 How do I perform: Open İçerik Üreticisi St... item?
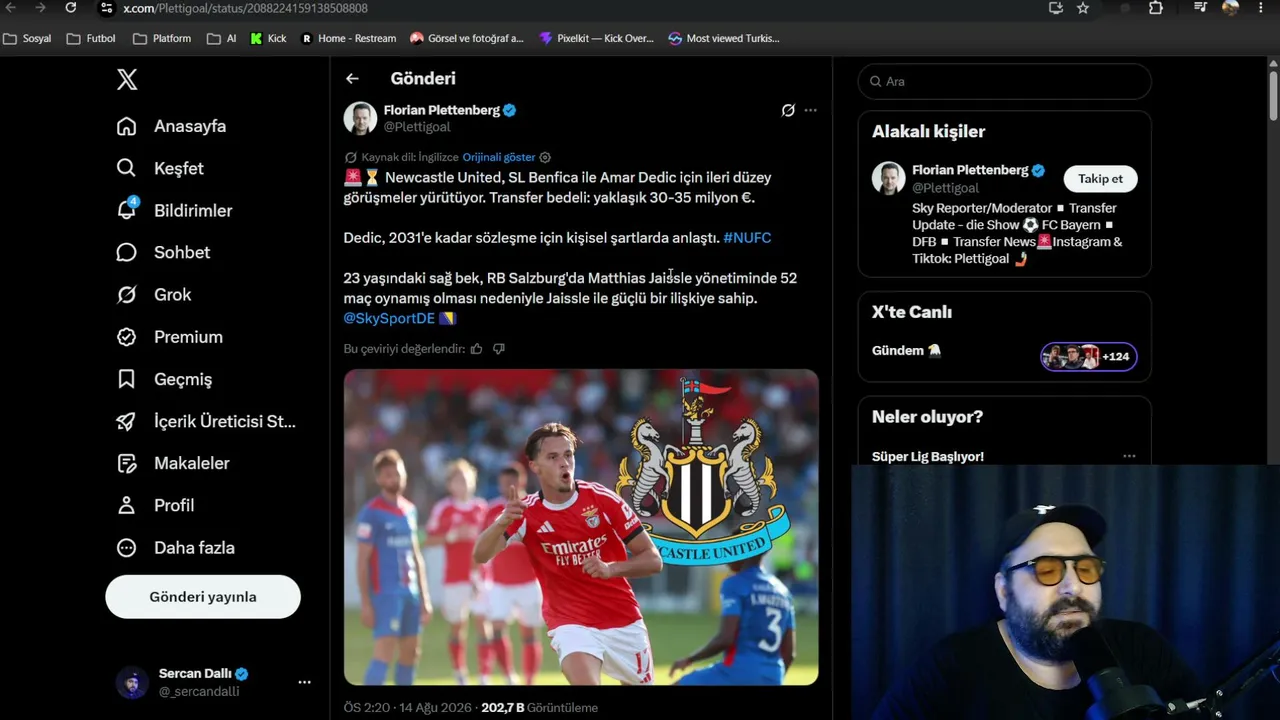[x=206, y=421]
